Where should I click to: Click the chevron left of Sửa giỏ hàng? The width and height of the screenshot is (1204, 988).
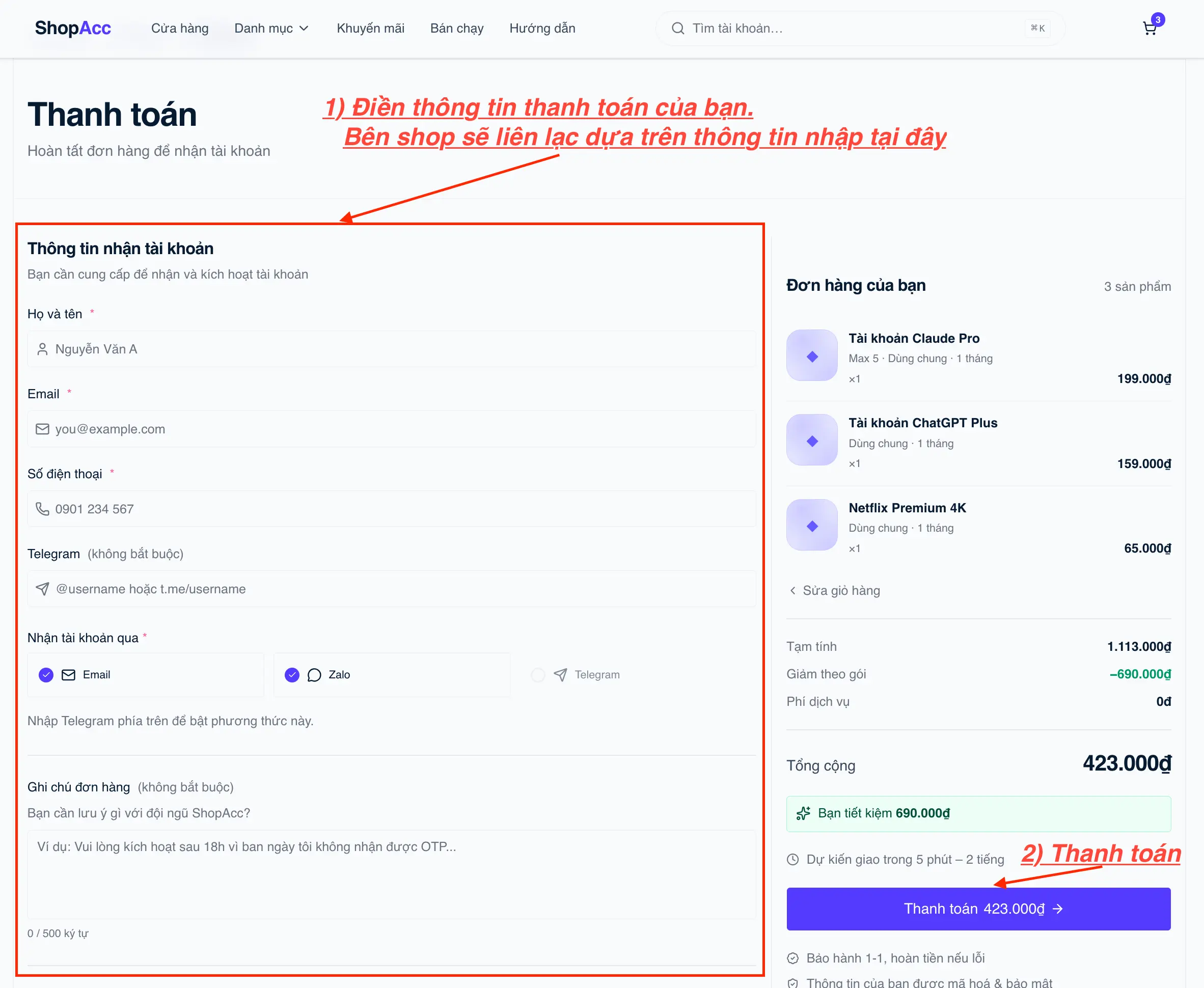tap(792, 591)
